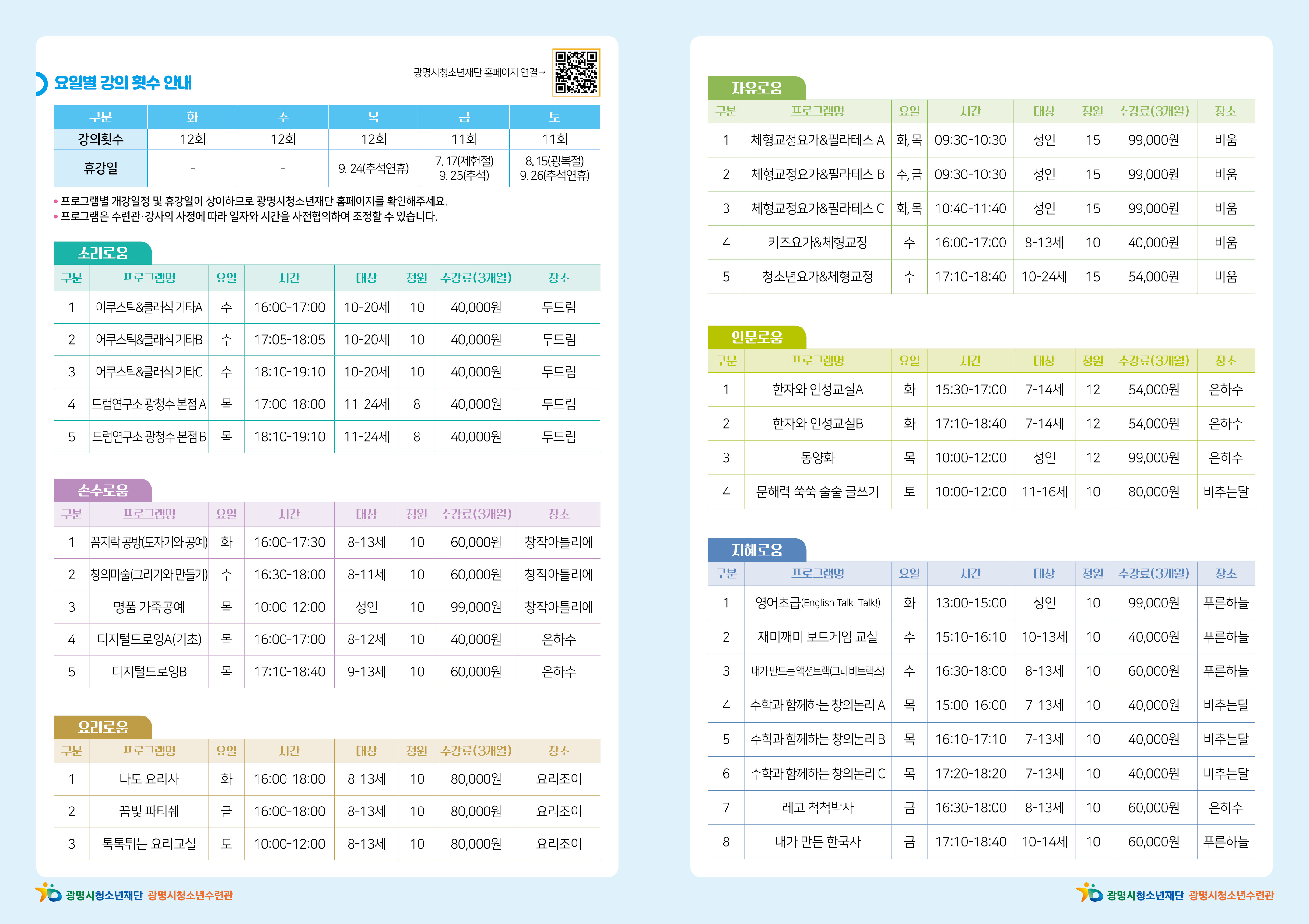
Task: Click 수학과 함께하는 창의논리 B program name
Action: 818,740
